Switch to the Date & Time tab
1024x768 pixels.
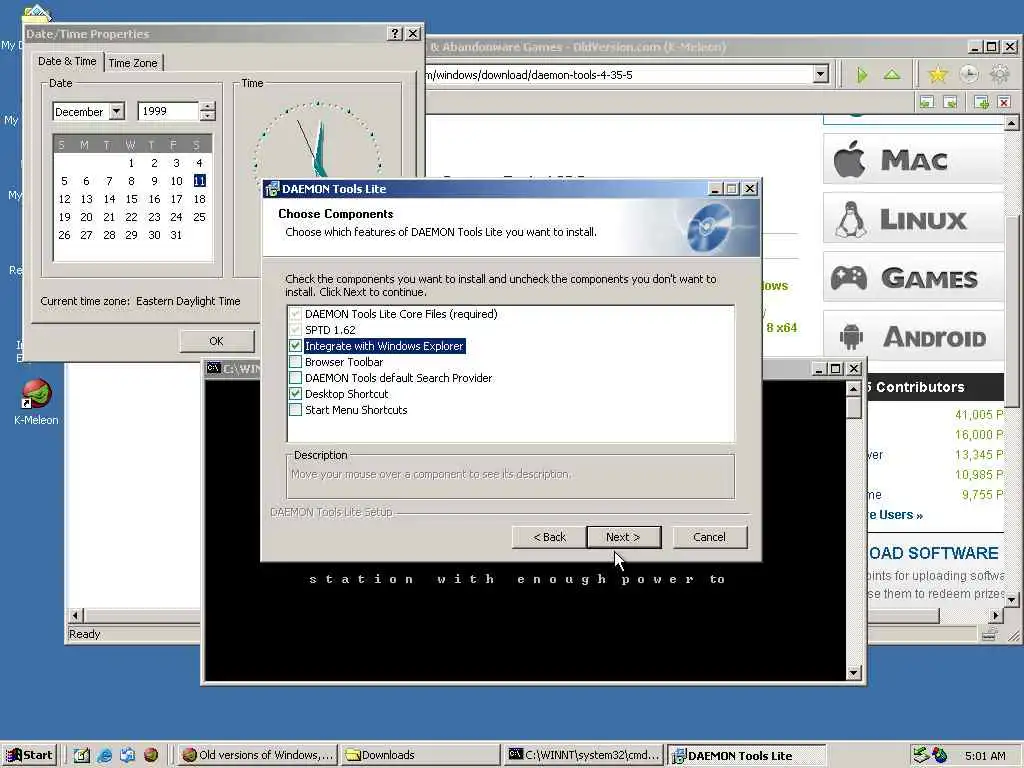[x=67, y=61]
